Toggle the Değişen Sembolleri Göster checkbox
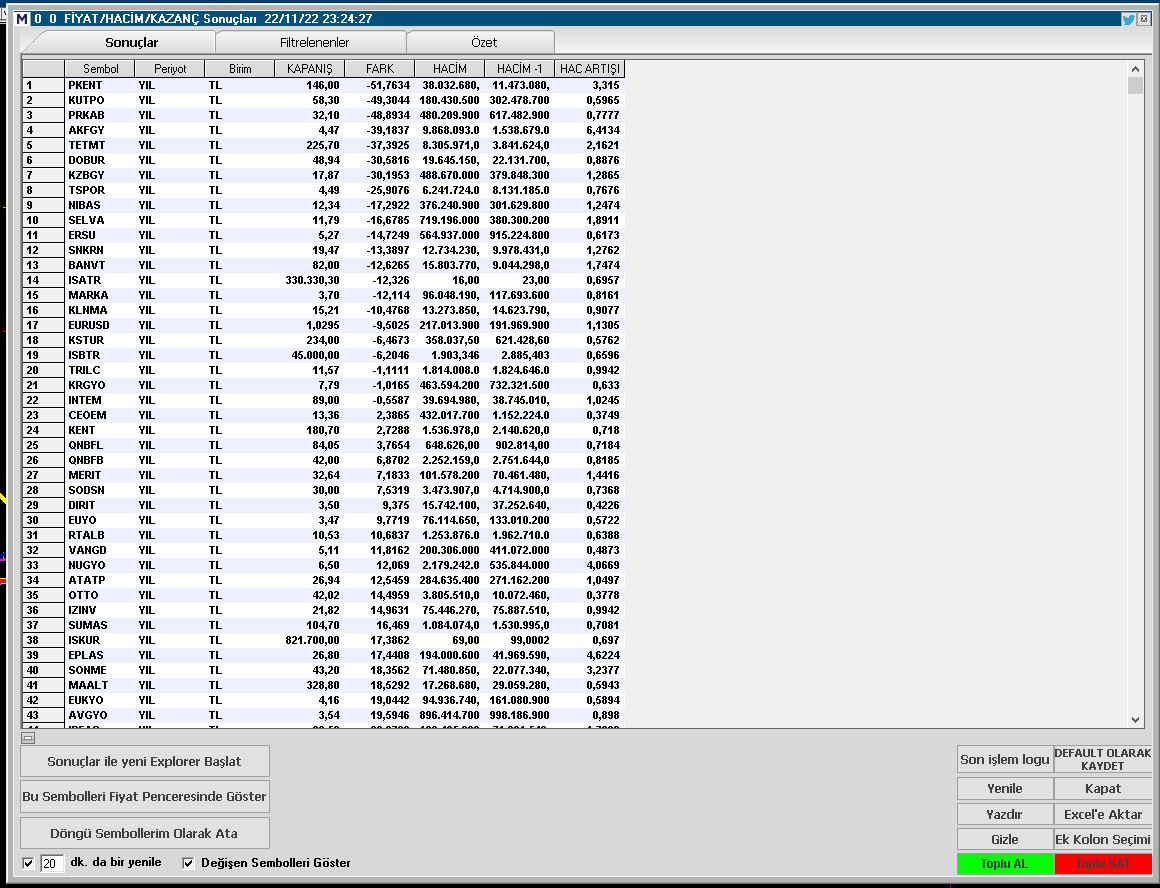1160x888 pixels. [188, 863]
